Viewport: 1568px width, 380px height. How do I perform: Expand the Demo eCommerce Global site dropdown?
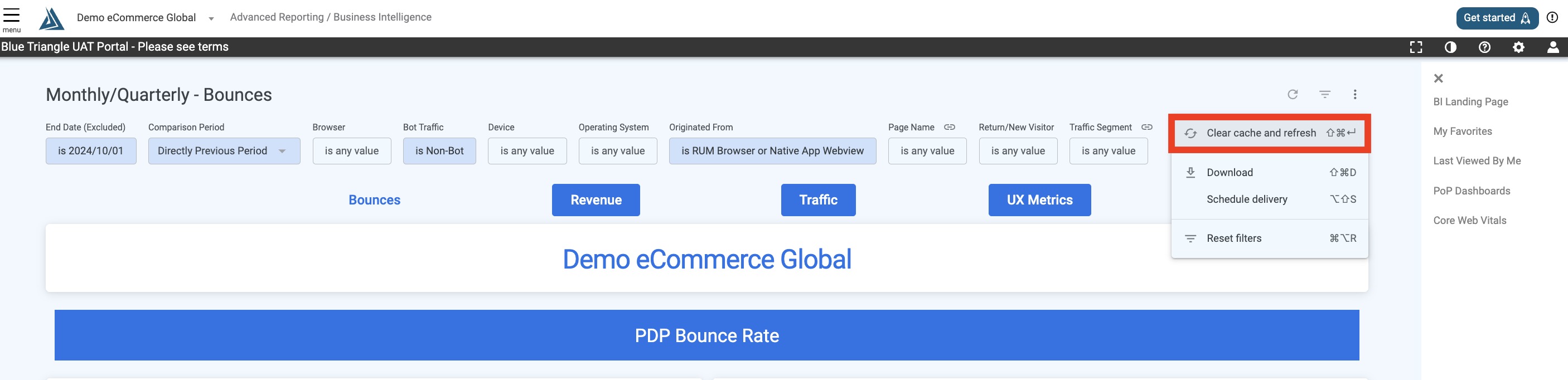211,18
